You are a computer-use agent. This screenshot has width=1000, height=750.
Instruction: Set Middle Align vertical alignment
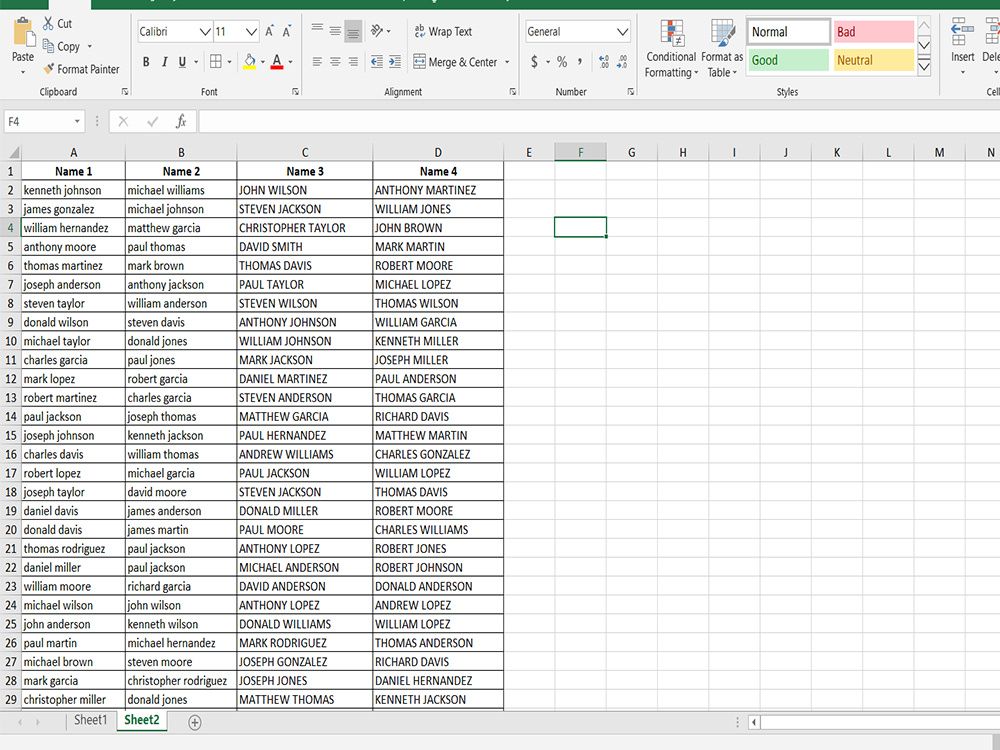click(x=335, y=30)
